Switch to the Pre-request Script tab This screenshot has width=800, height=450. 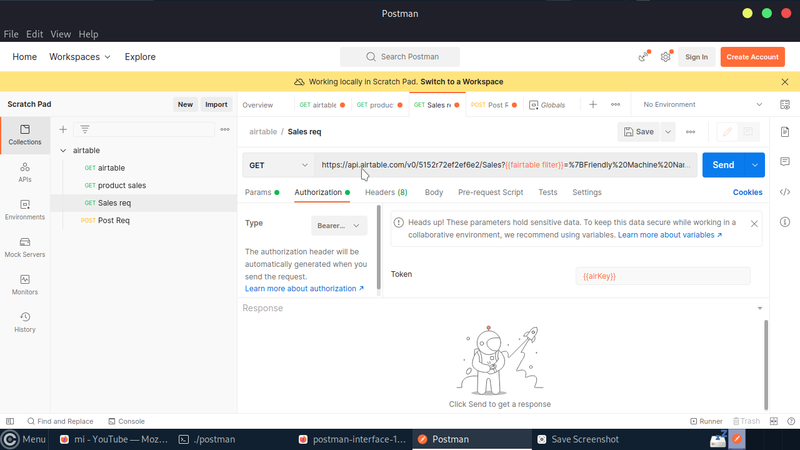tap(490, 192)
